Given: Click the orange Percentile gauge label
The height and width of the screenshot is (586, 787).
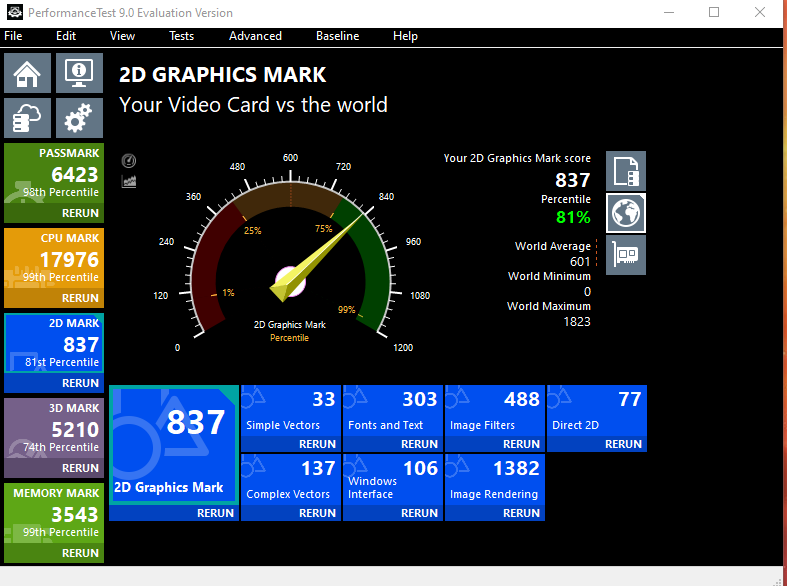Looking at the screenshot, I should [289, 338].
